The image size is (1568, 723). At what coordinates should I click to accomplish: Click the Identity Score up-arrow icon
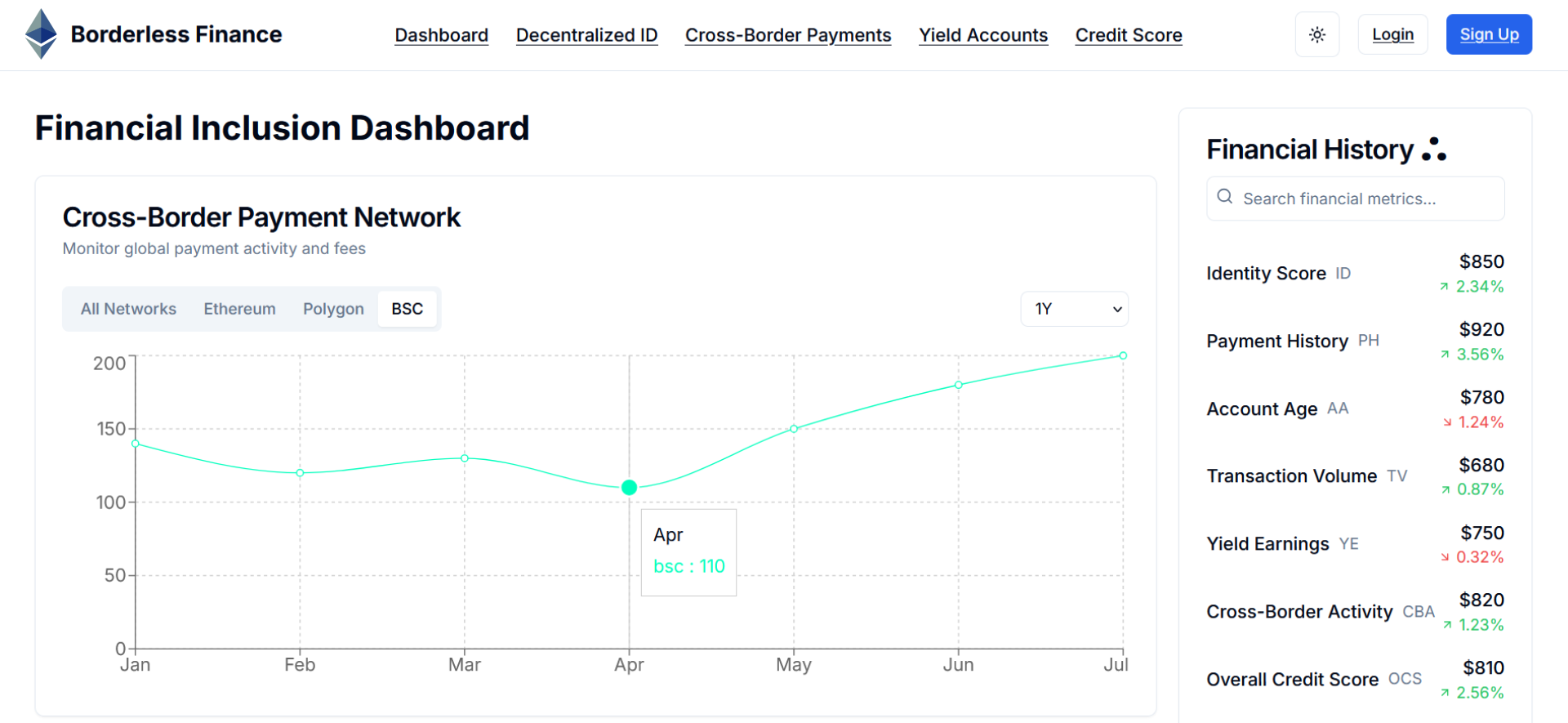click(x=1444, y=287)
